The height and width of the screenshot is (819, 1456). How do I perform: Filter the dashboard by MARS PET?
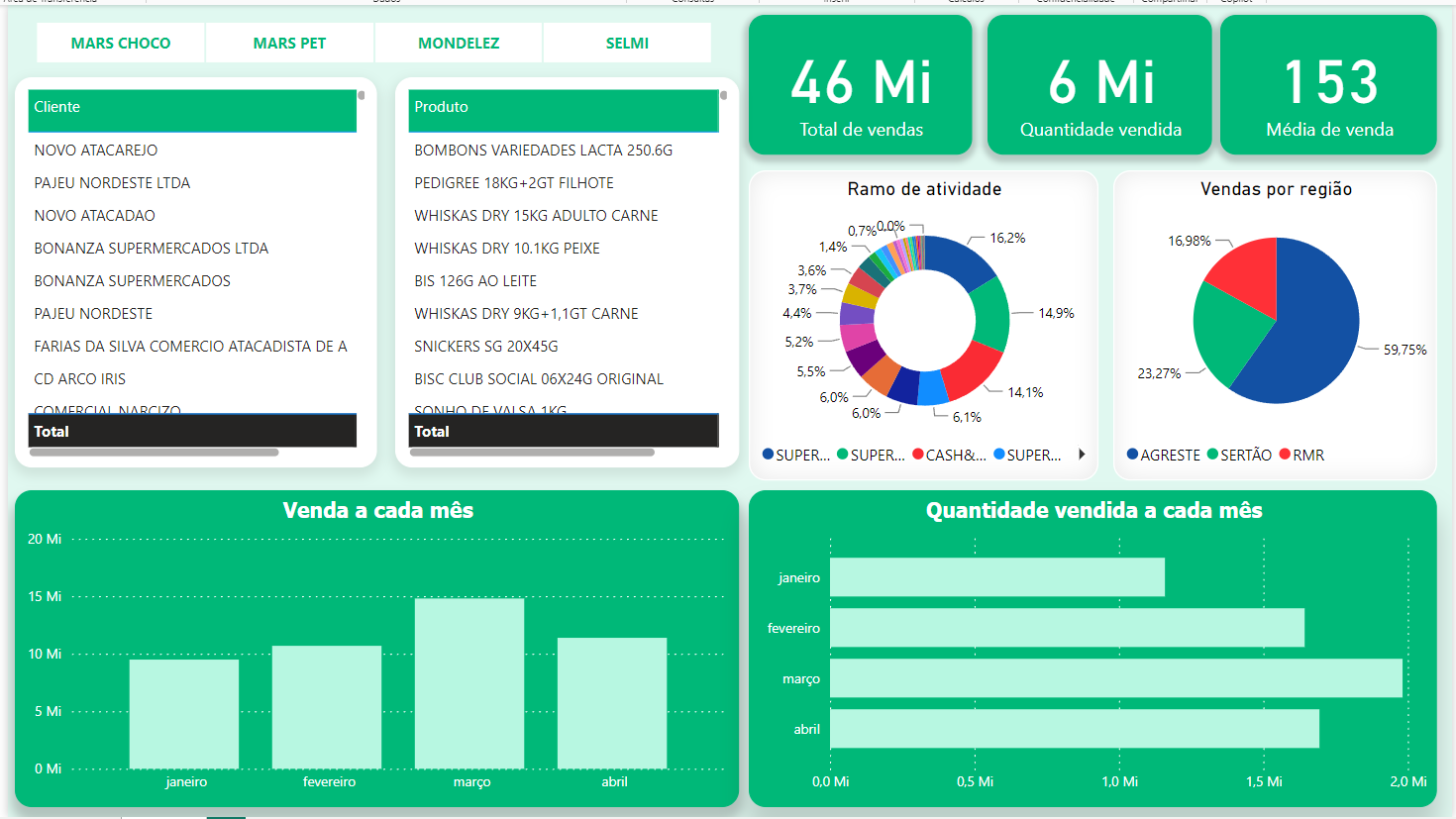(x=289, y=44)
